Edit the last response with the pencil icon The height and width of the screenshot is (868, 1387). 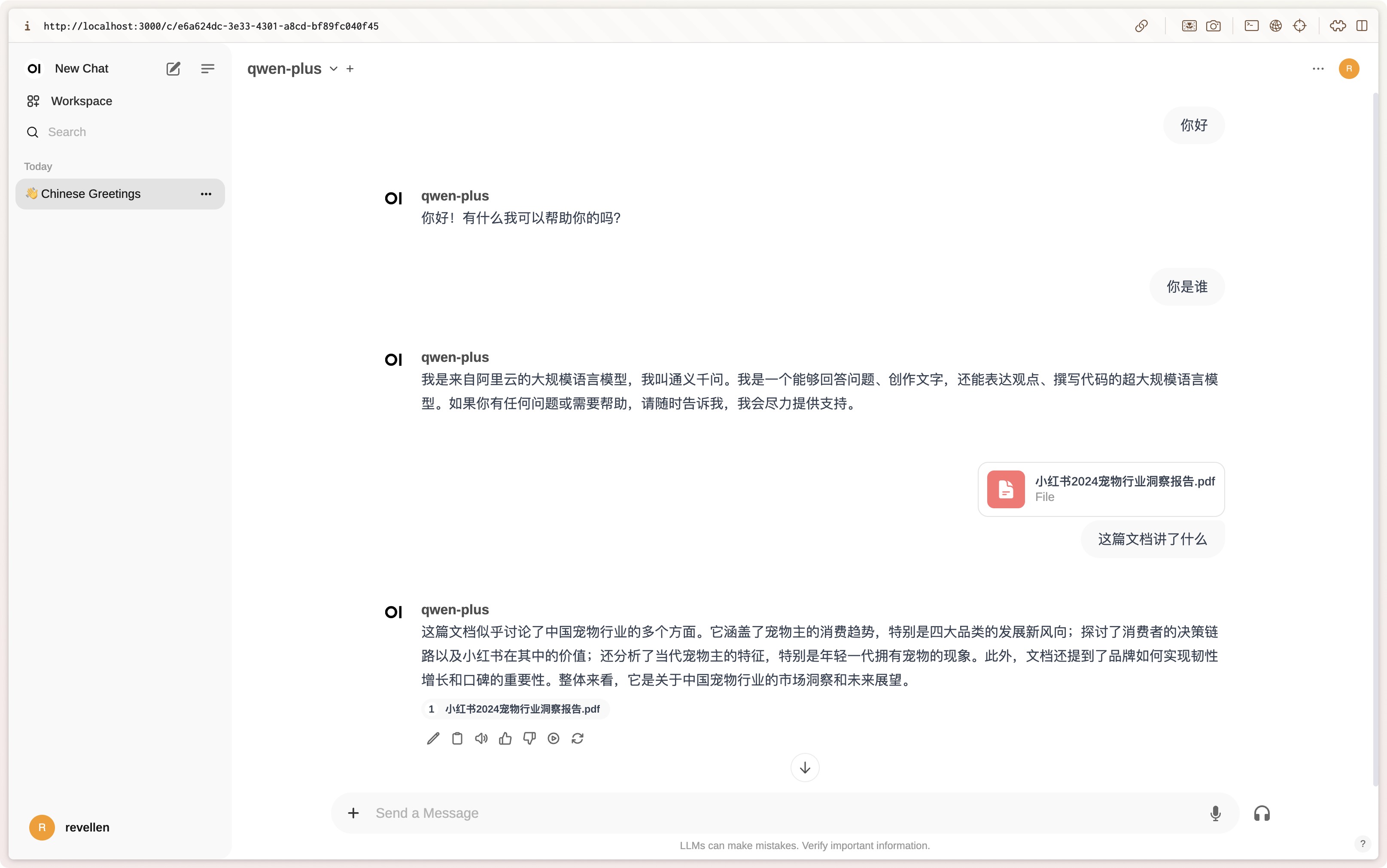[x=433, y=738]
